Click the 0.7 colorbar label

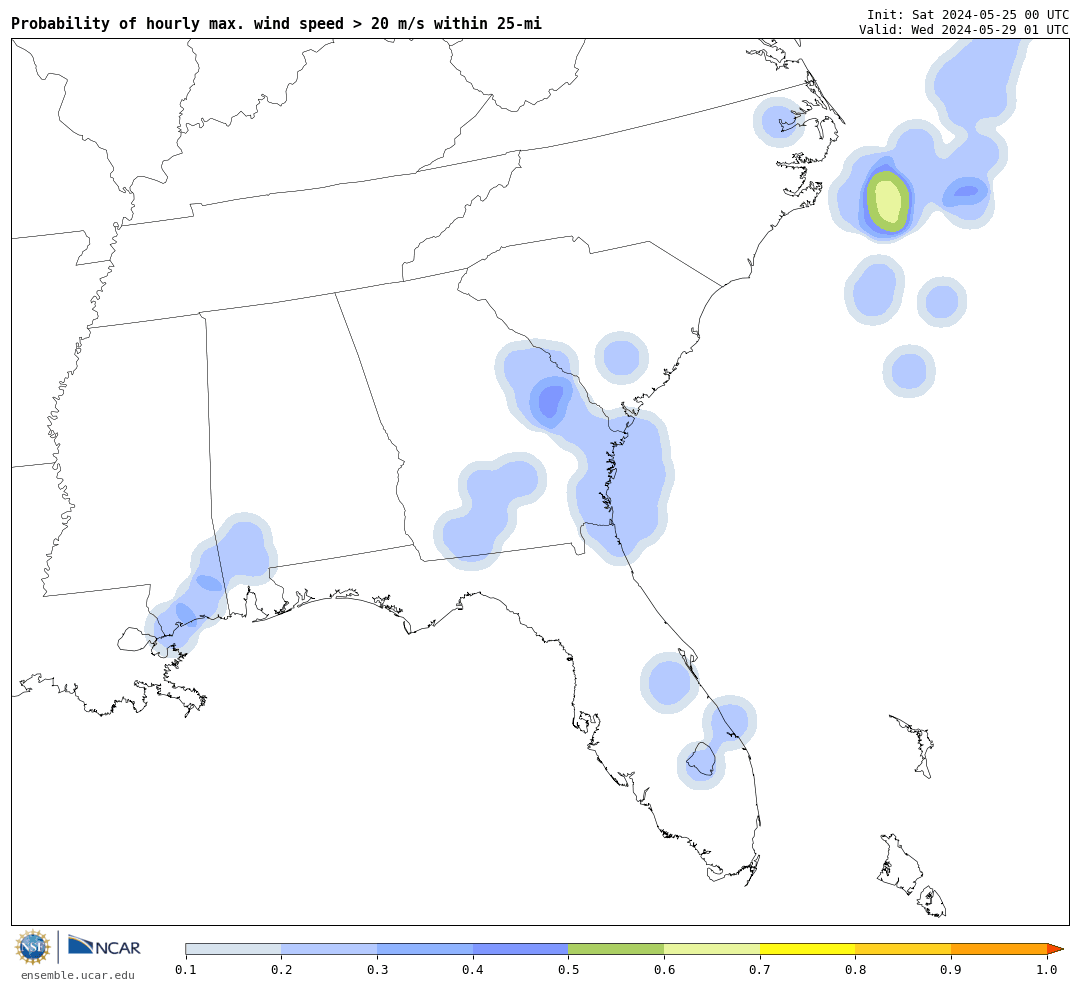coord(760,970)
